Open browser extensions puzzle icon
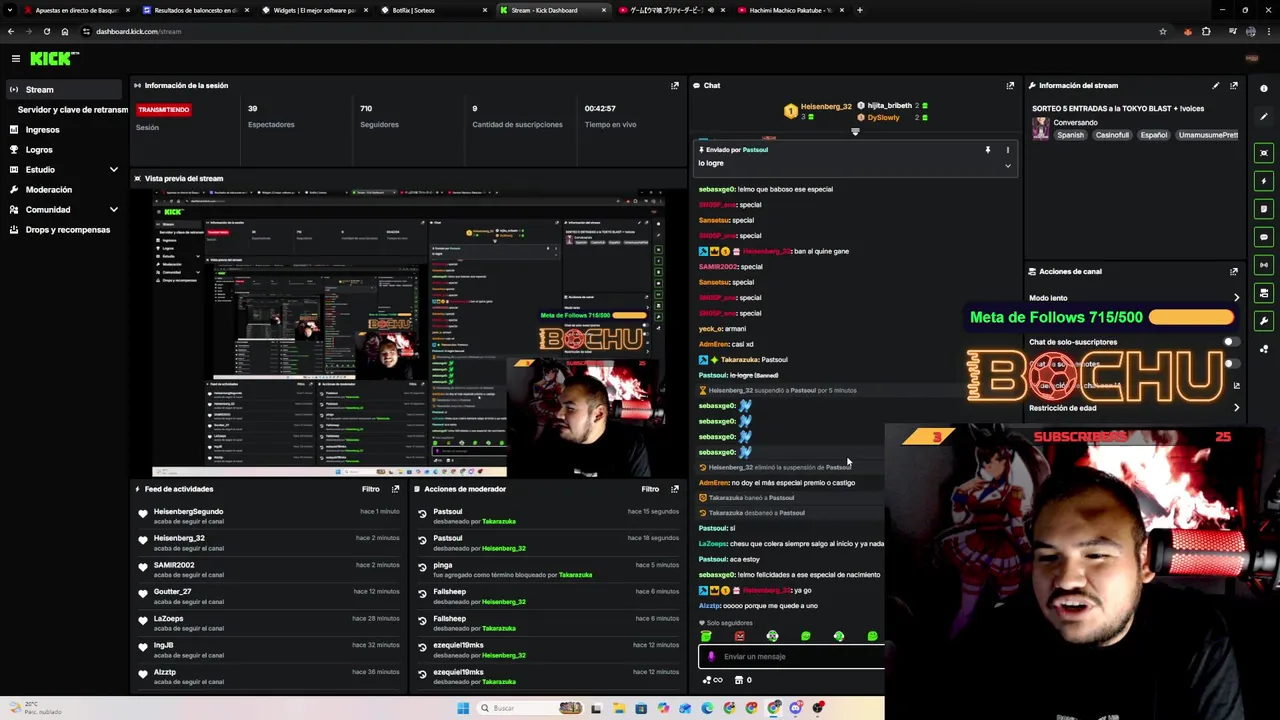This screenshot has height=720, width=1280. (x=1206, y=31)
